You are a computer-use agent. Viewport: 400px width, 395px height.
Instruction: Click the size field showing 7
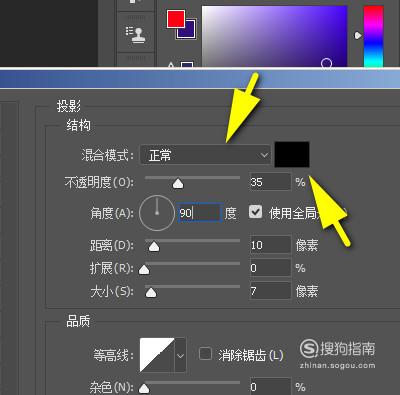(270, 291)
